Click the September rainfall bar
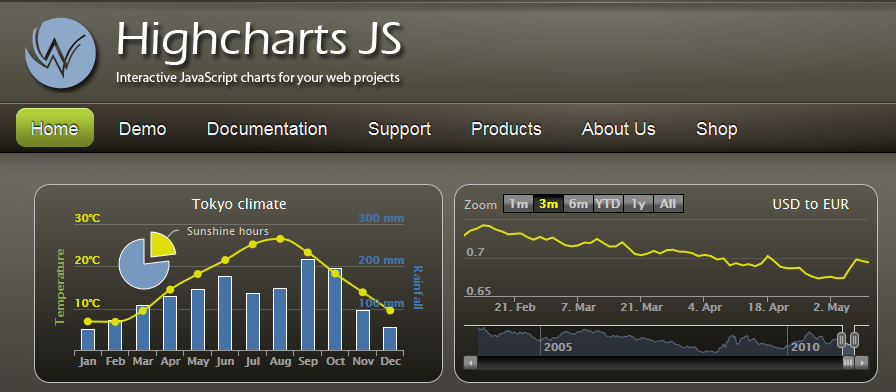 point(307,305)
